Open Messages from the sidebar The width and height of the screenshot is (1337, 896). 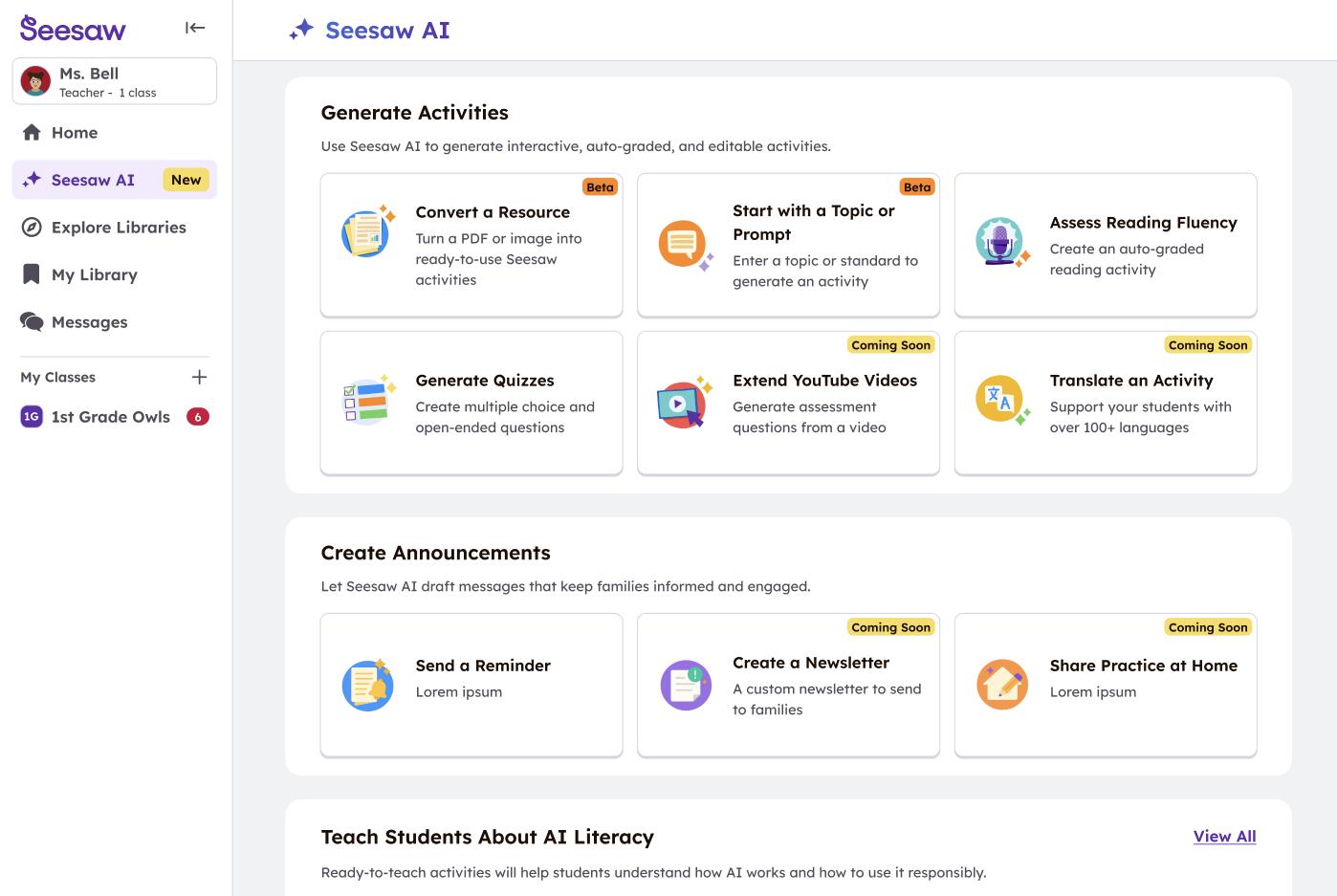pyautogui.click(x=115, y=322)
